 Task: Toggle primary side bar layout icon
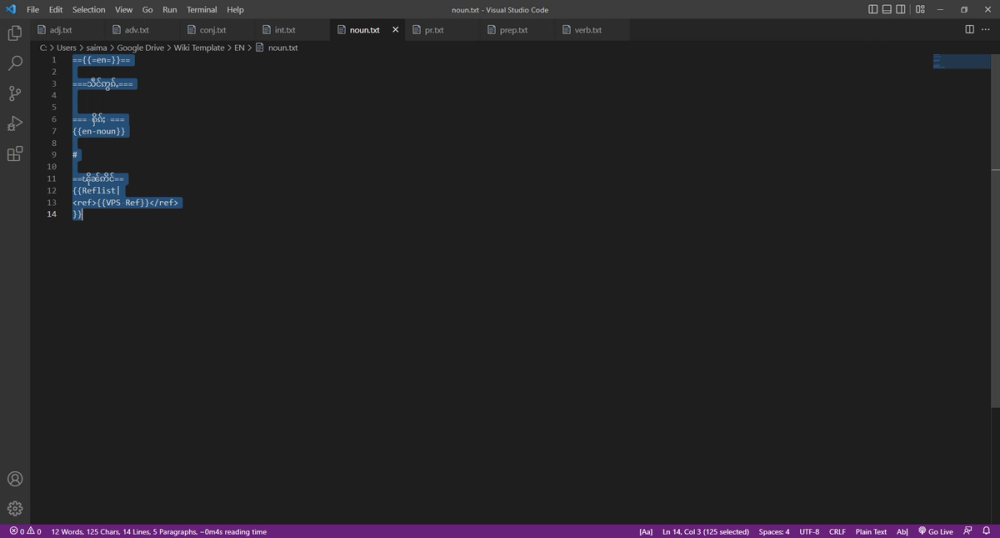873,9
